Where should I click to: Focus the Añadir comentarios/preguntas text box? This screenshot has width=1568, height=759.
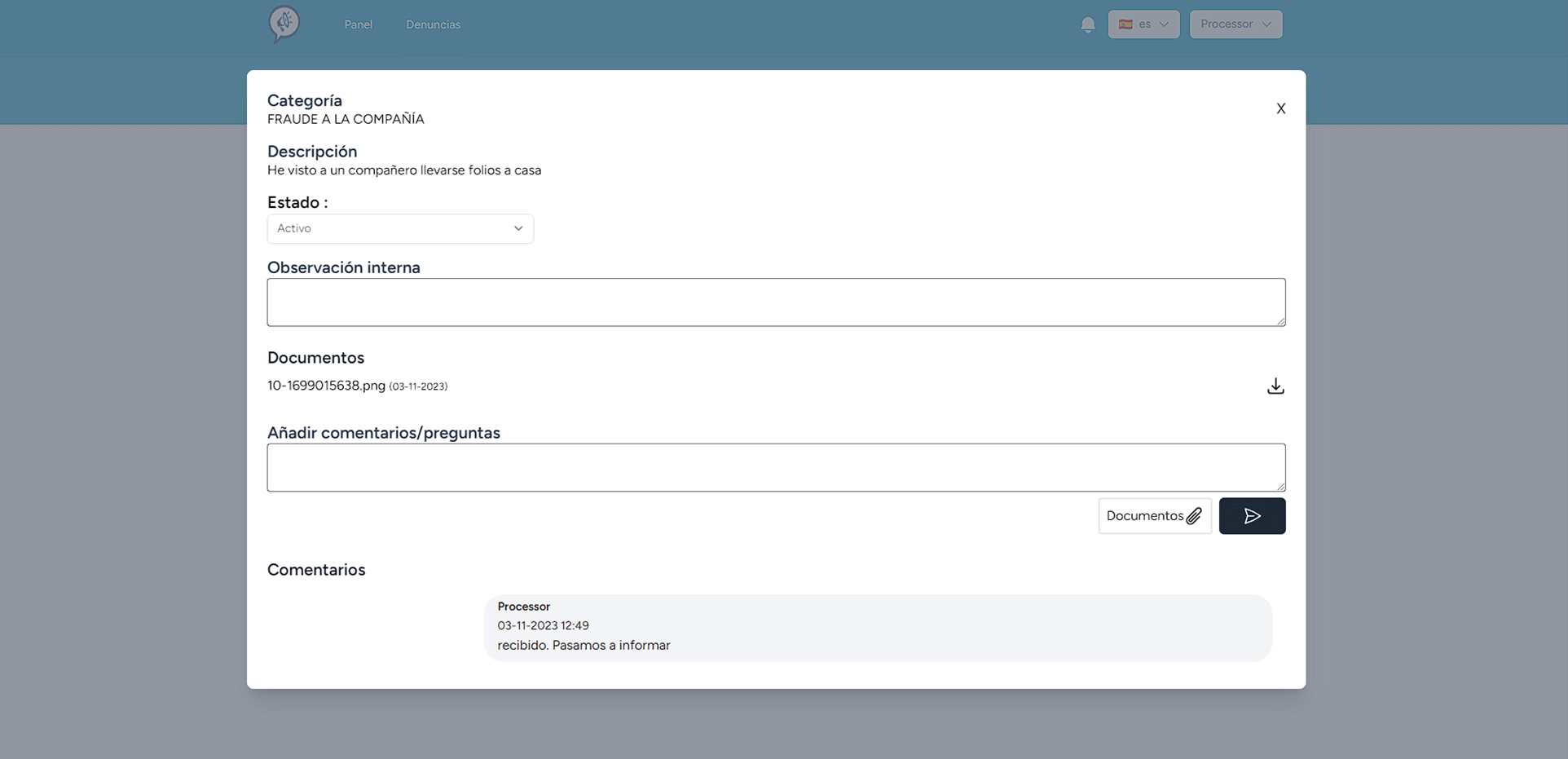[775, 468]
